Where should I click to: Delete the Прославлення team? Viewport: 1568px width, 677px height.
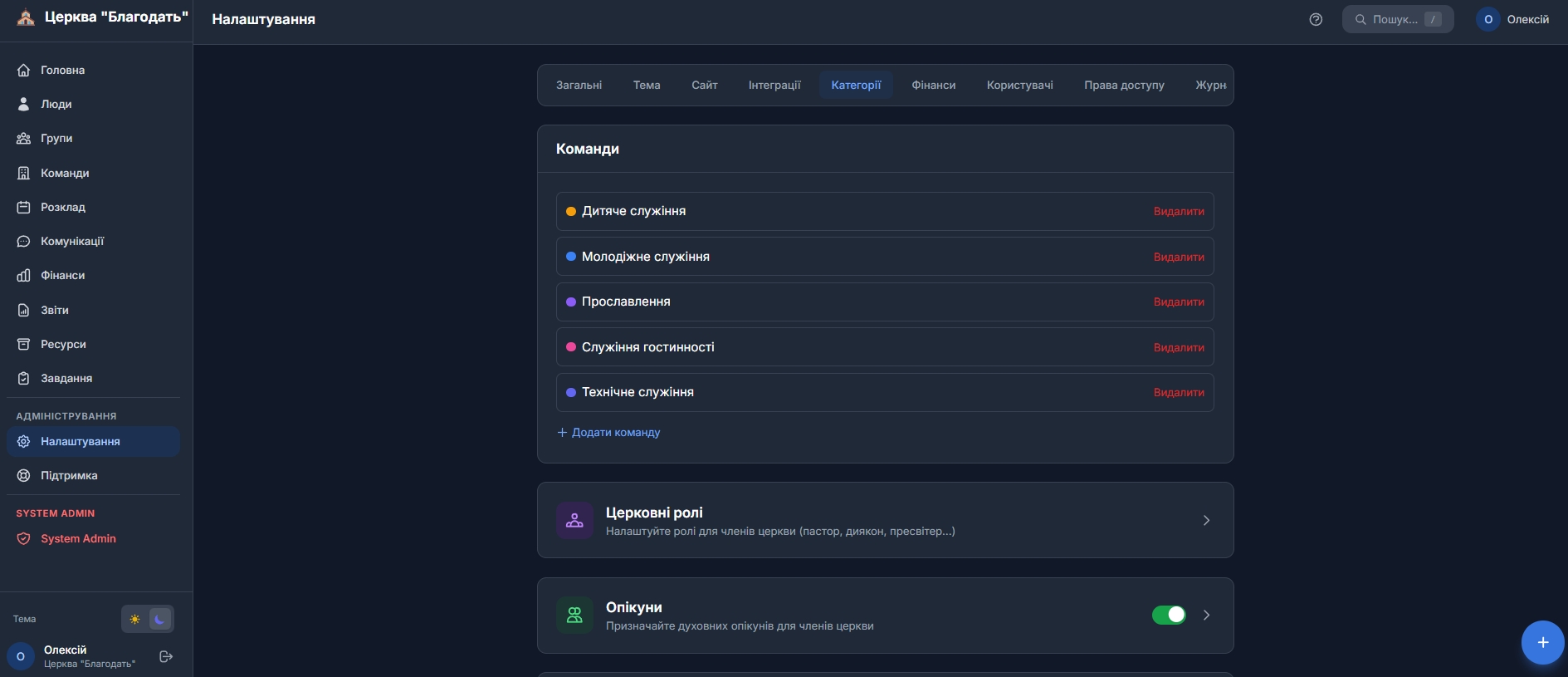[1179, 302]
